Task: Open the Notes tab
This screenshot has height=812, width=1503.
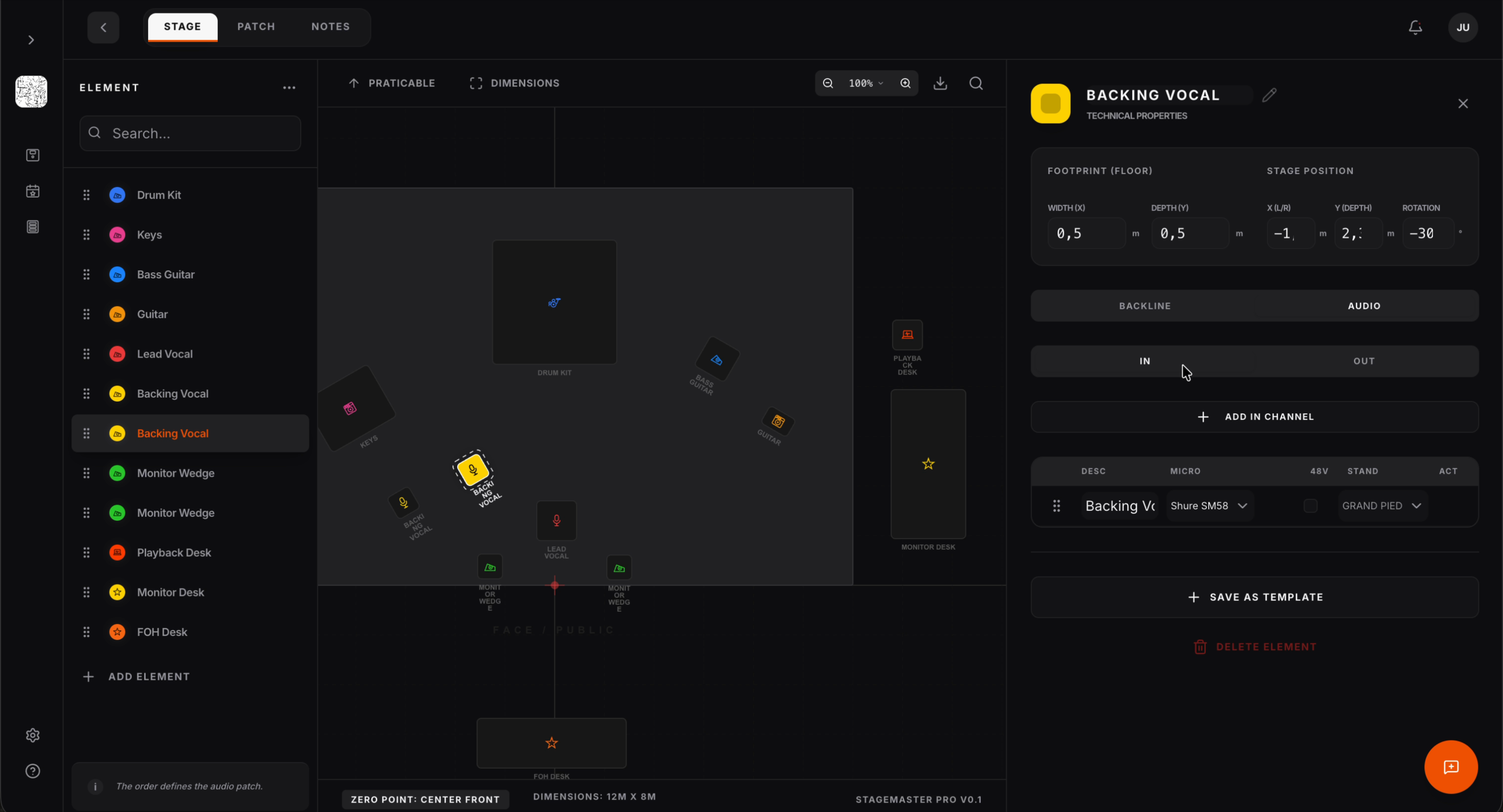Action: pyautogui.click(x=330, y=27)
